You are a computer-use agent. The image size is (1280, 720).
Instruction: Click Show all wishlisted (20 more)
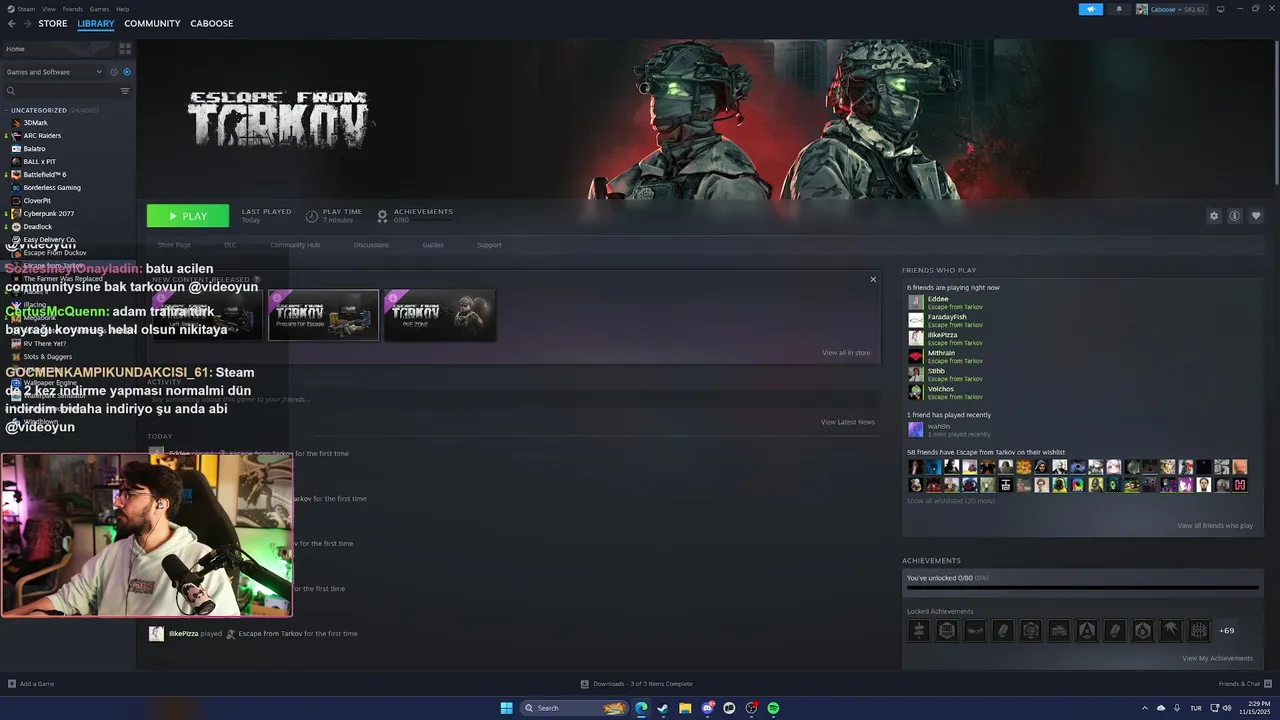coord(951,500)
